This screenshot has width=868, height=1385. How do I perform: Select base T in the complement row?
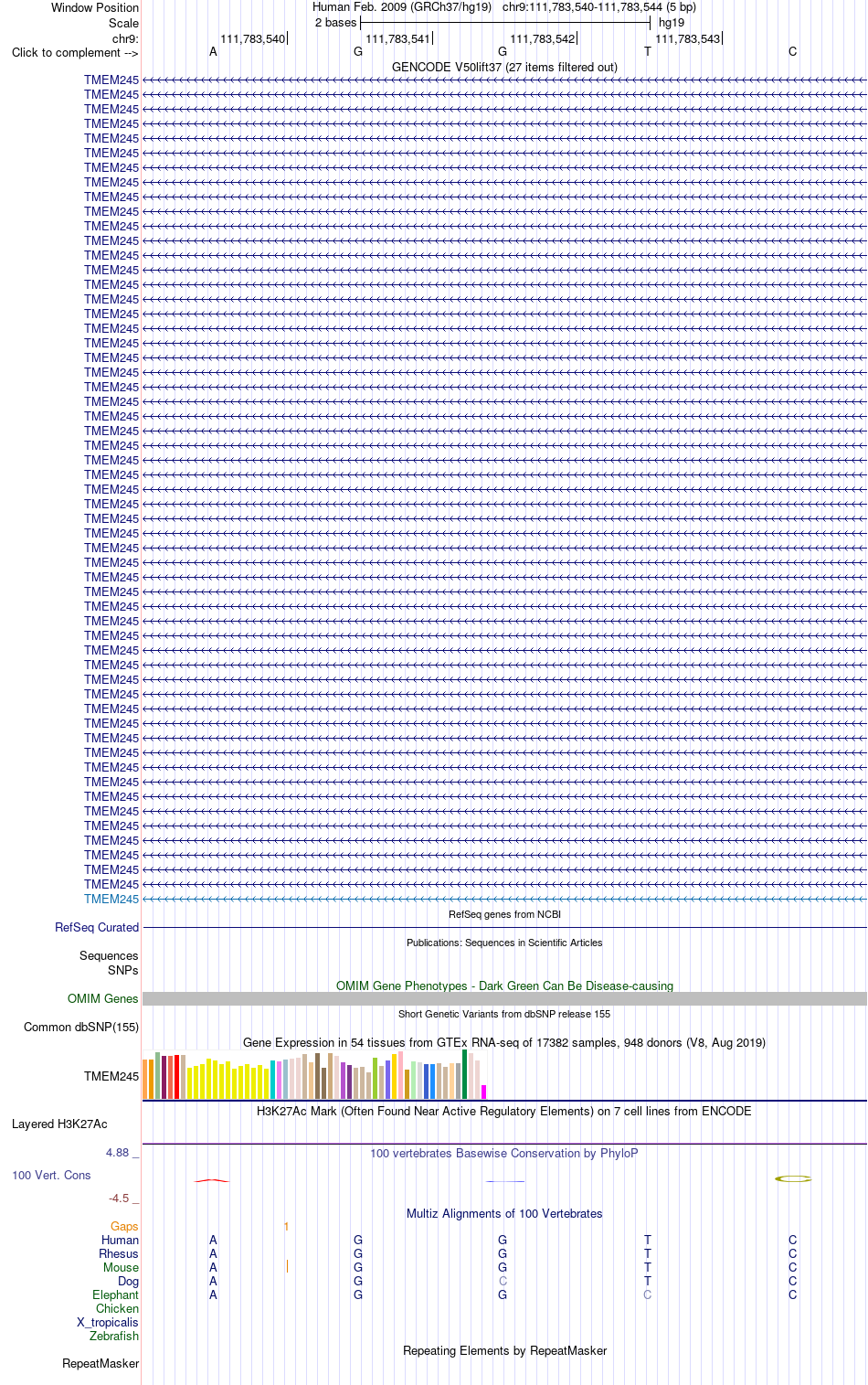(648, 52)
